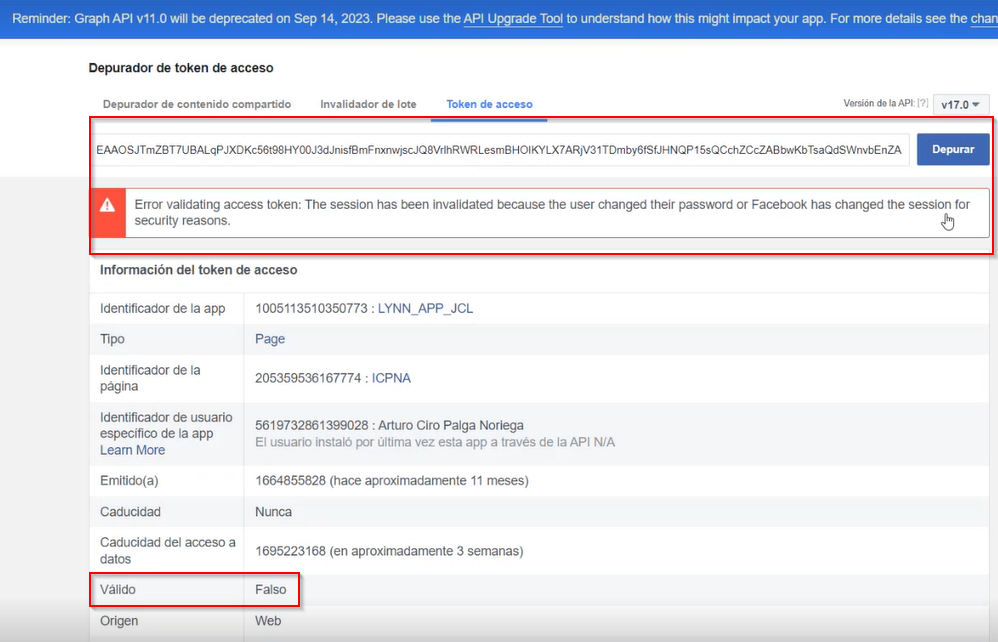Open the LYNN_APP_JCL app link
This screenshot has height=642, width=998.
pyautogui.click(x=425, y=308)
